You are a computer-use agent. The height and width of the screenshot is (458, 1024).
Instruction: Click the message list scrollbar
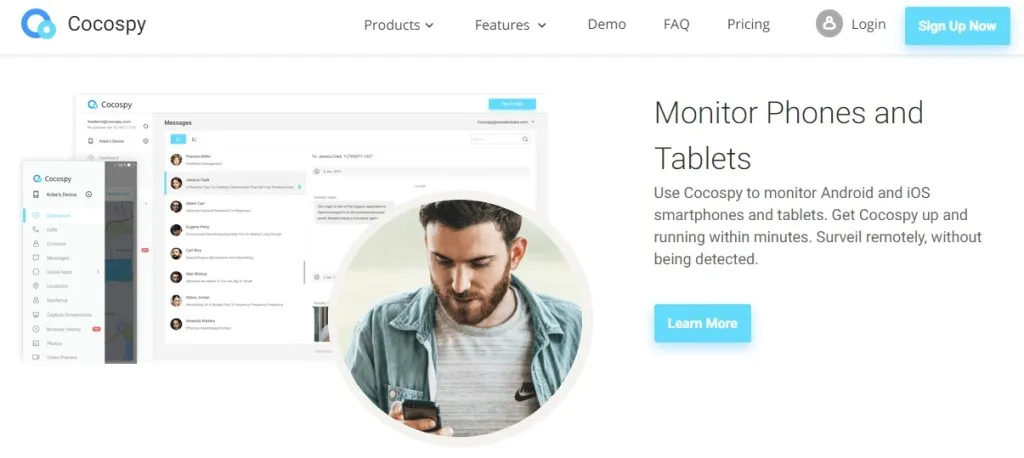tap(304, 272)
